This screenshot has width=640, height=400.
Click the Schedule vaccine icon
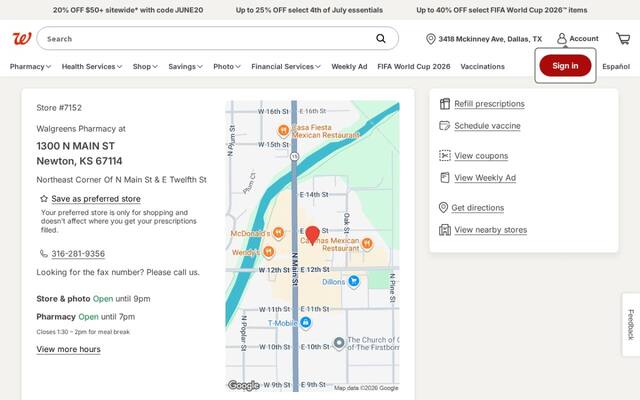coord(444,125)
